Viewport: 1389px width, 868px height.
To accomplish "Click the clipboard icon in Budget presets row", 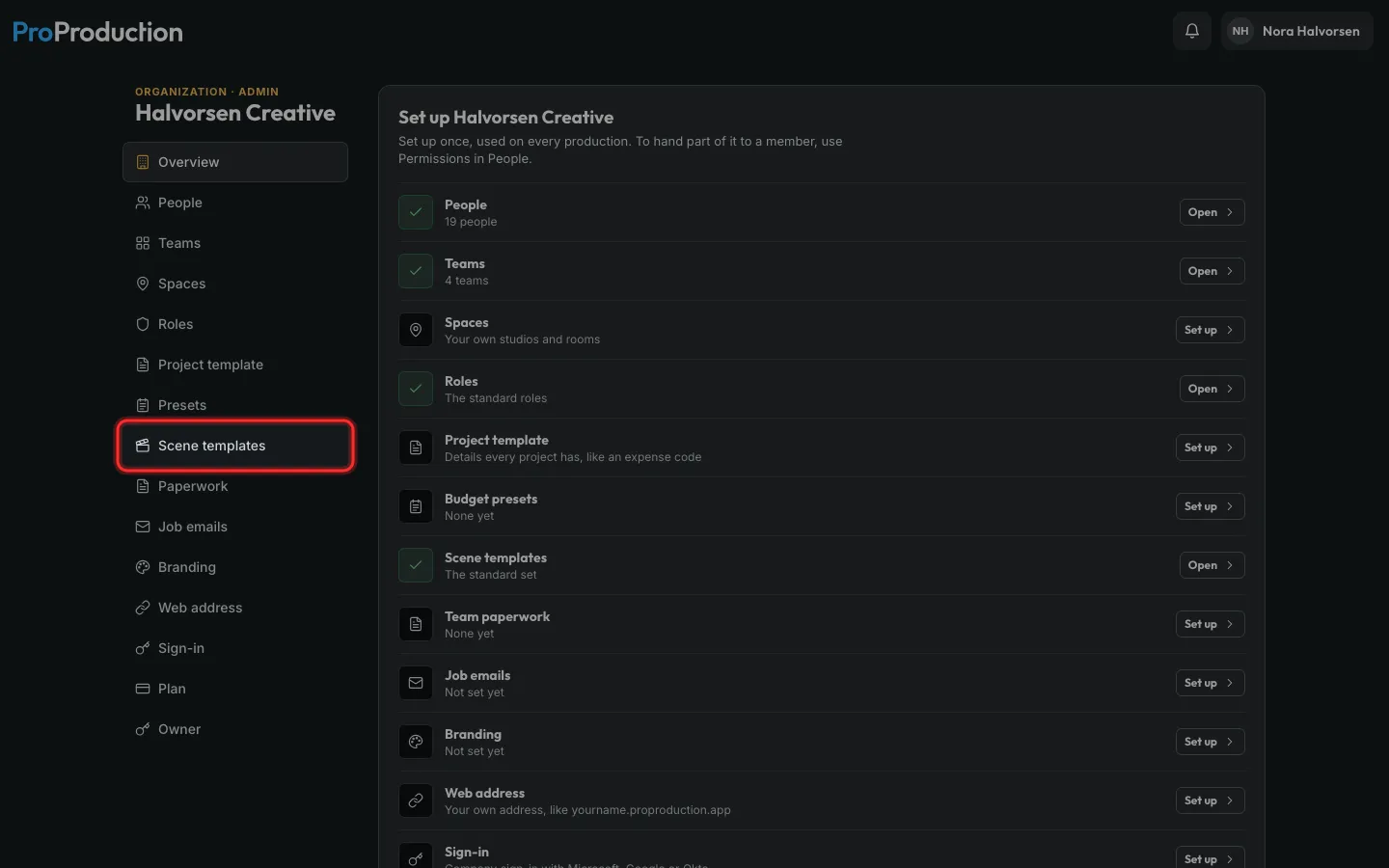I will coord(416,506).
